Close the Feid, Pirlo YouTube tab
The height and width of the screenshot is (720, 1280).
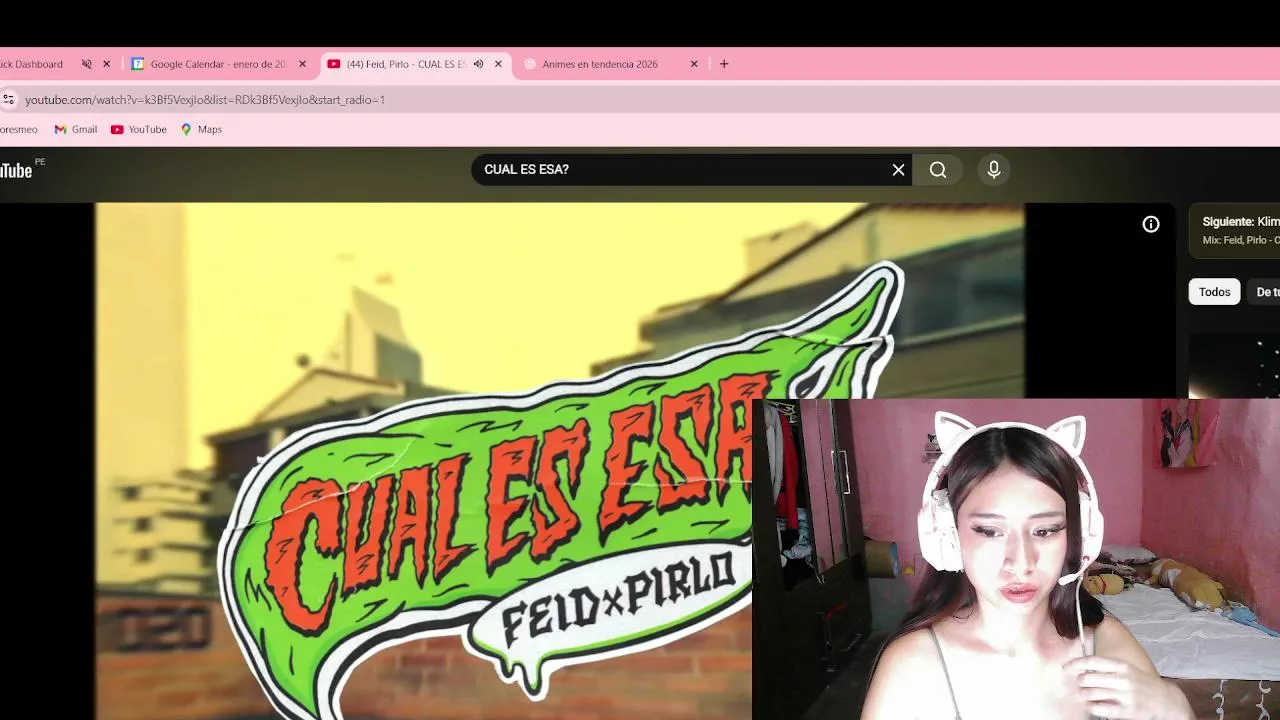[x=498, y=64]
